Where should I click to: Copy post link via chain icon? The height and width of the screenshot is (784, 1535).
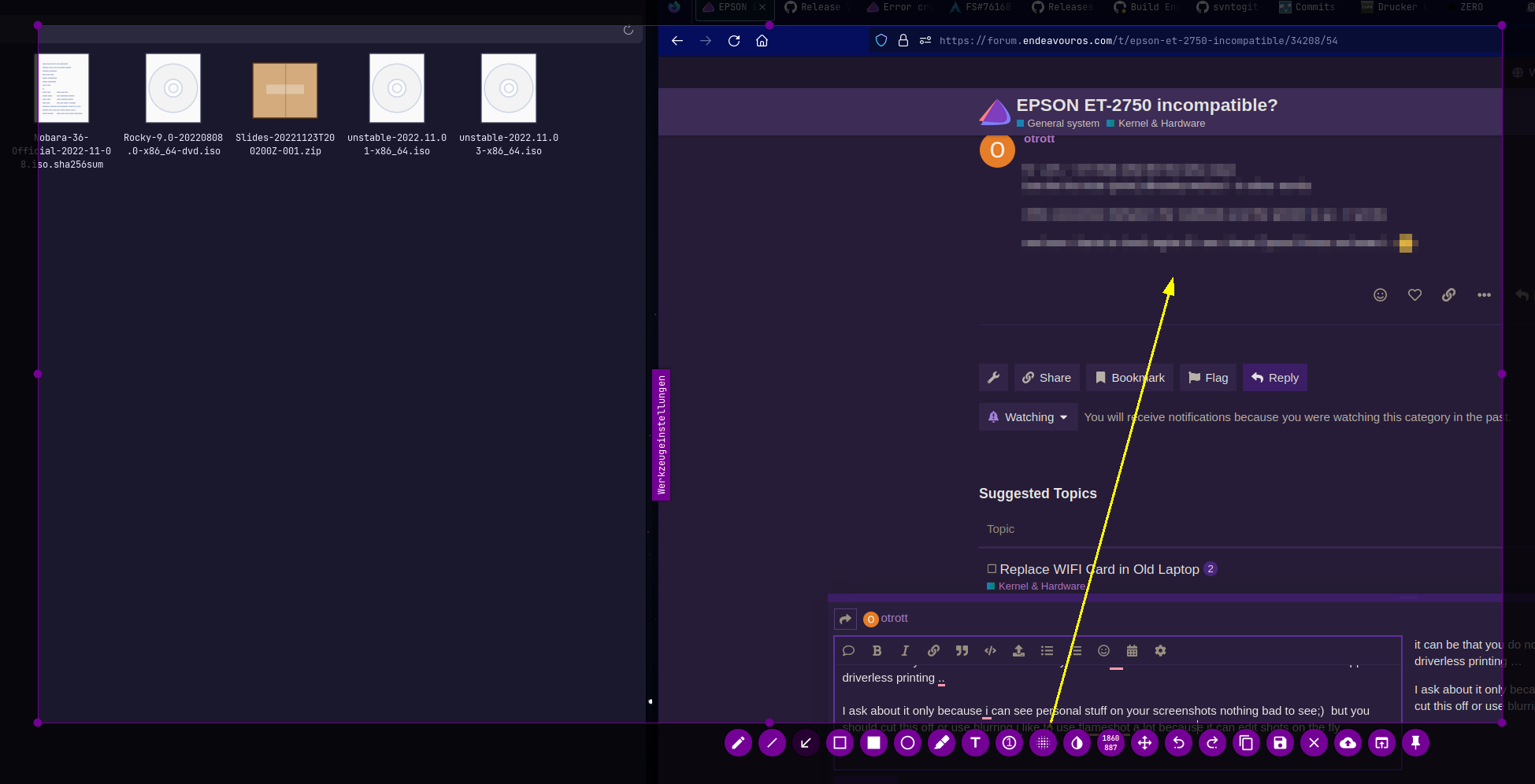[x=1448, y=295]
